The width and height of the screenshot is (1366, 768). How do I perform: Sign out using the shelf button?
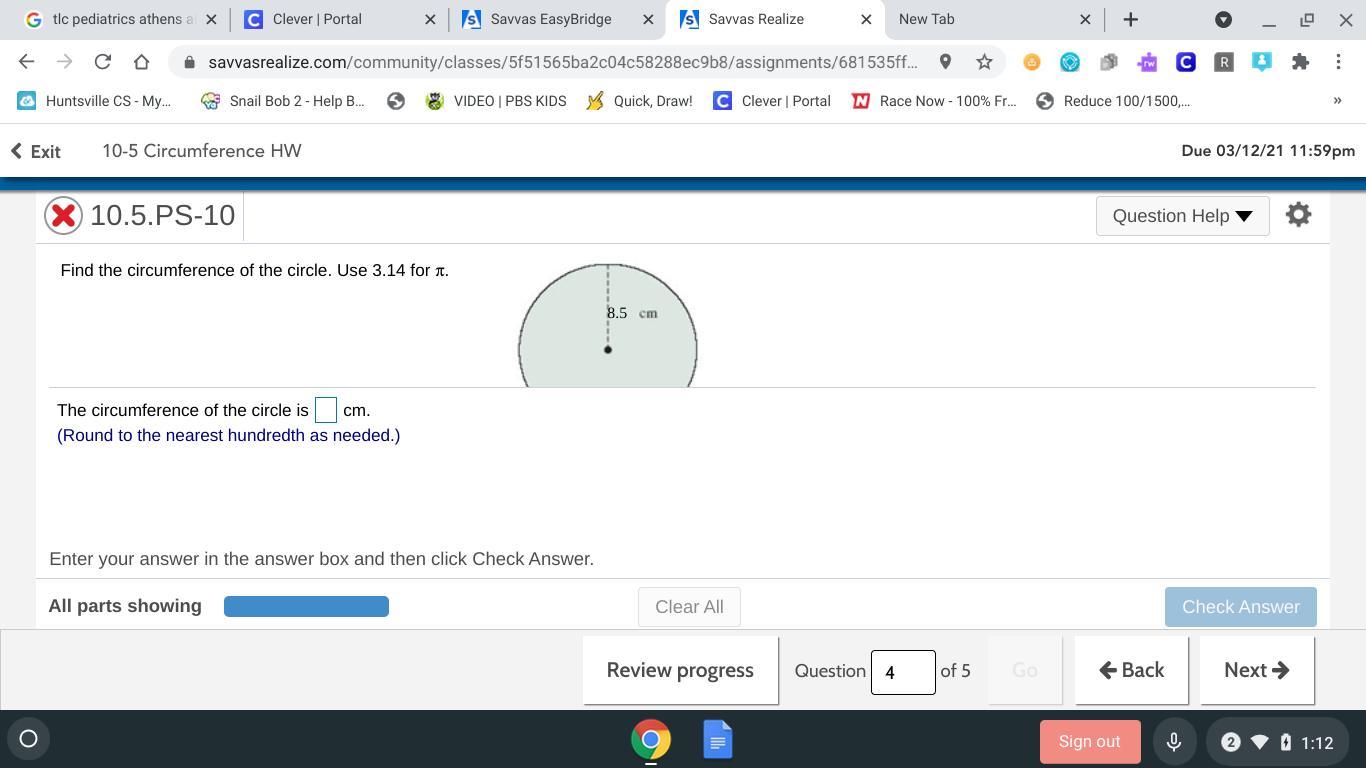1089,741
